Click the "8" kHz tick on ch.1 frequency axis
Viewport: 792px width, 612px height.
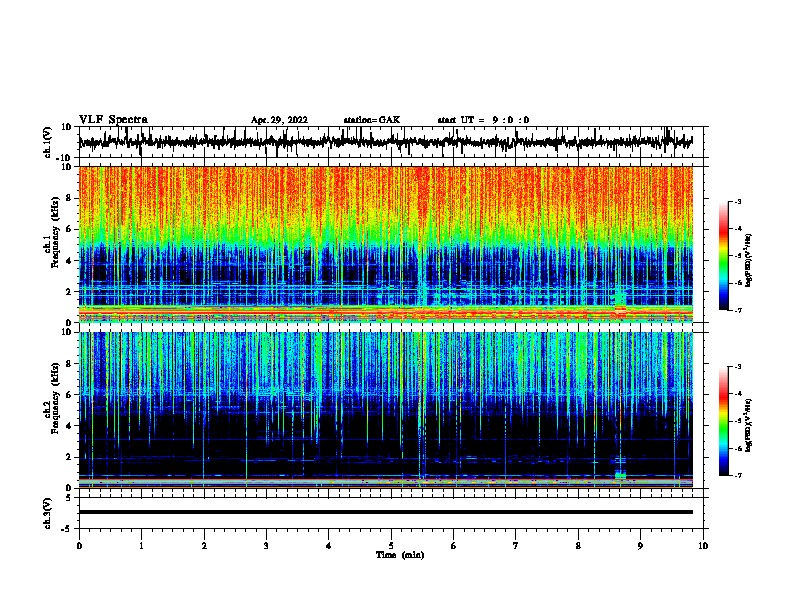(69, 198)
